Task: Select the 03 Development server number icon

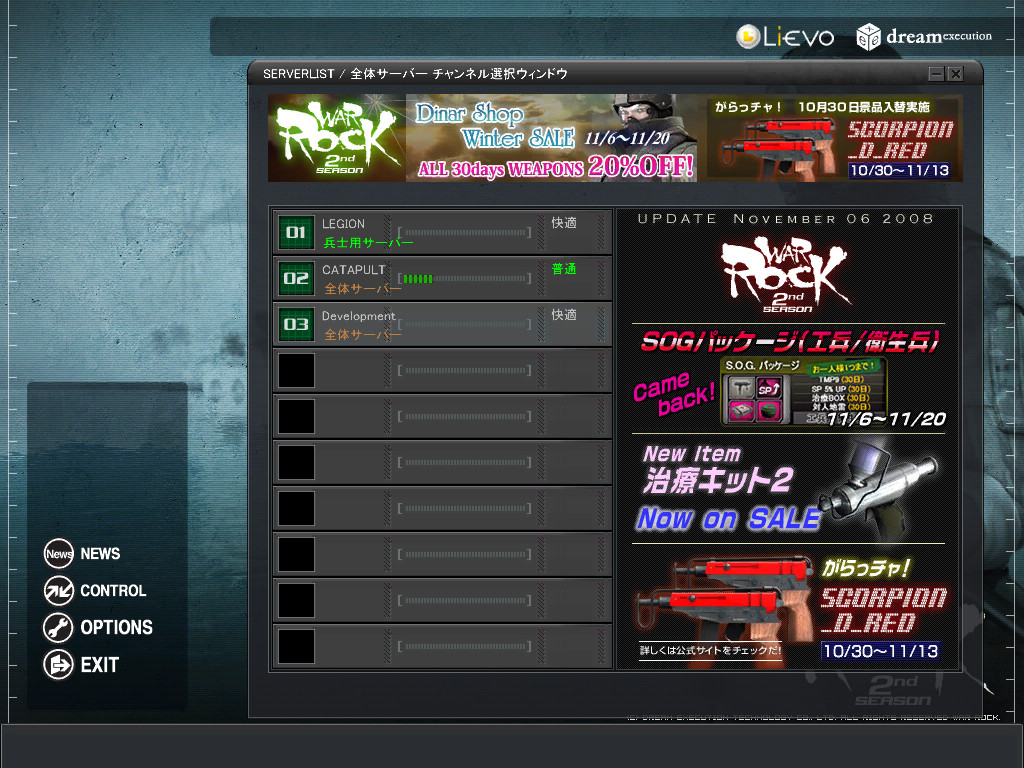Action: (296, 325)
